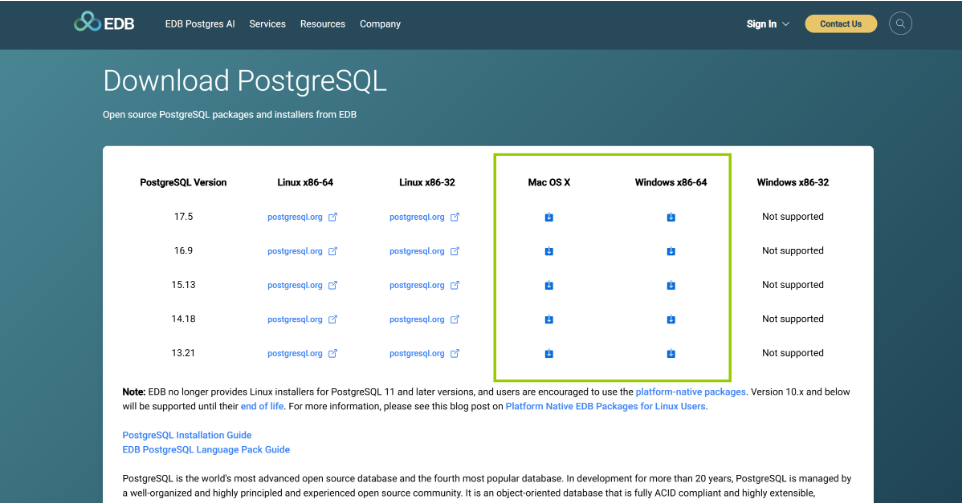
Task: Open the search magnifier icon
Action: pos(900,23)
